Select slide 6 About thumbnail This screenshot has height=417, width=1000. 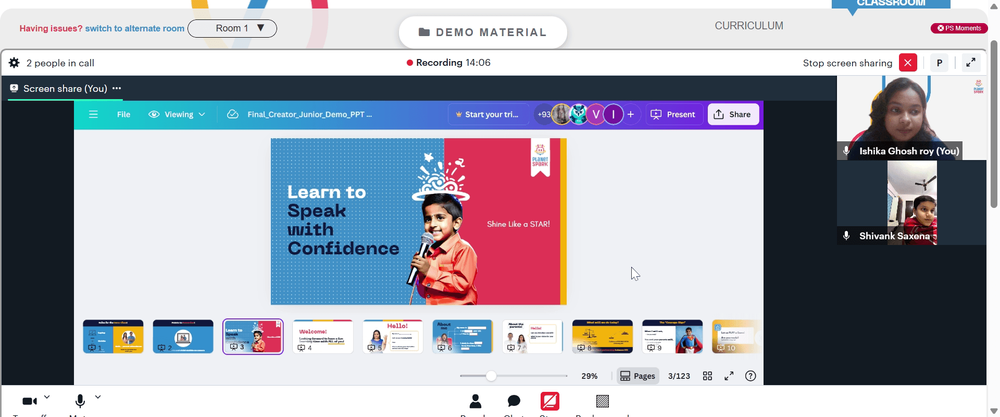point(462,337)
